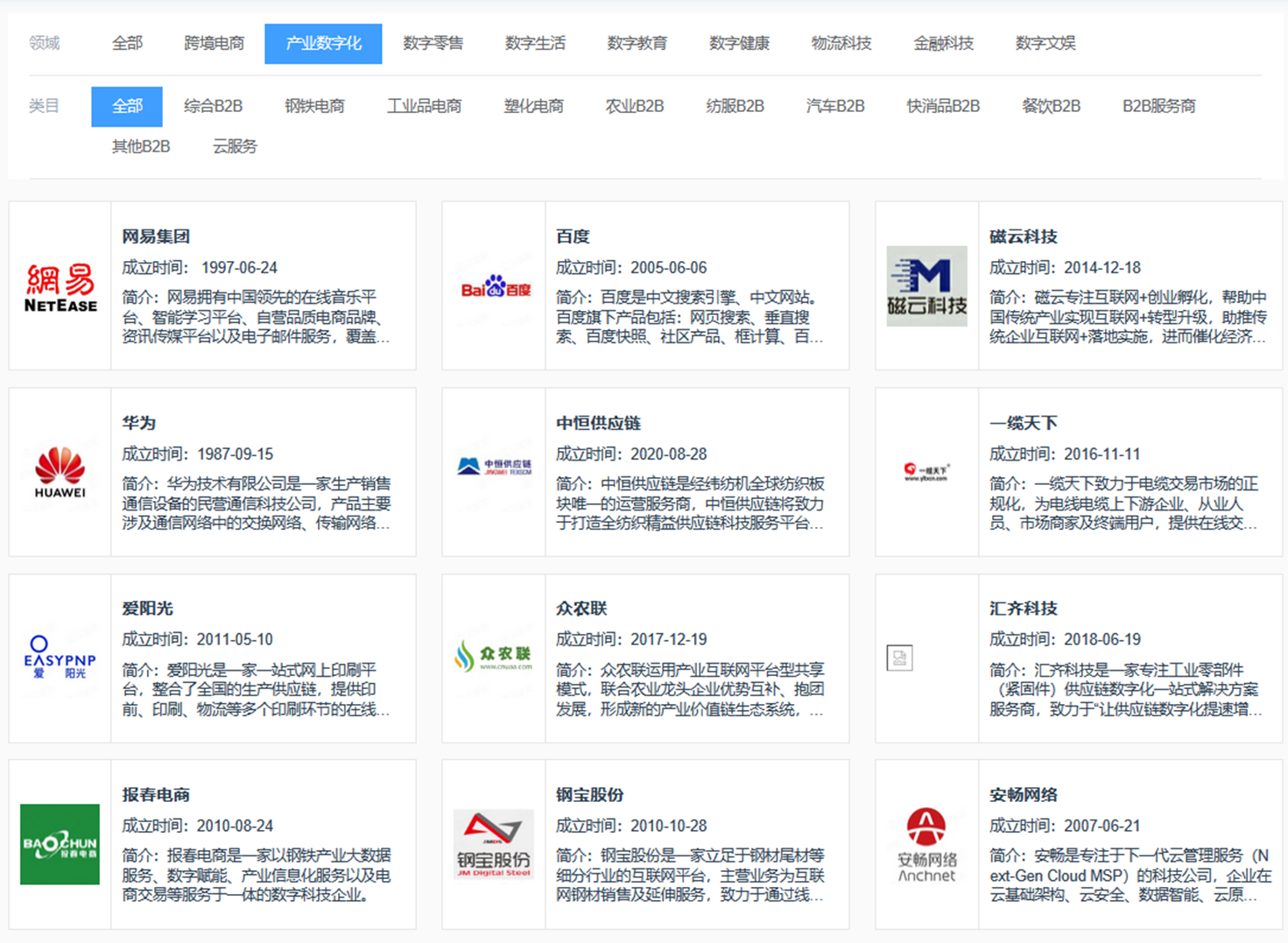Open the 华为 company page

pos(141,422)
